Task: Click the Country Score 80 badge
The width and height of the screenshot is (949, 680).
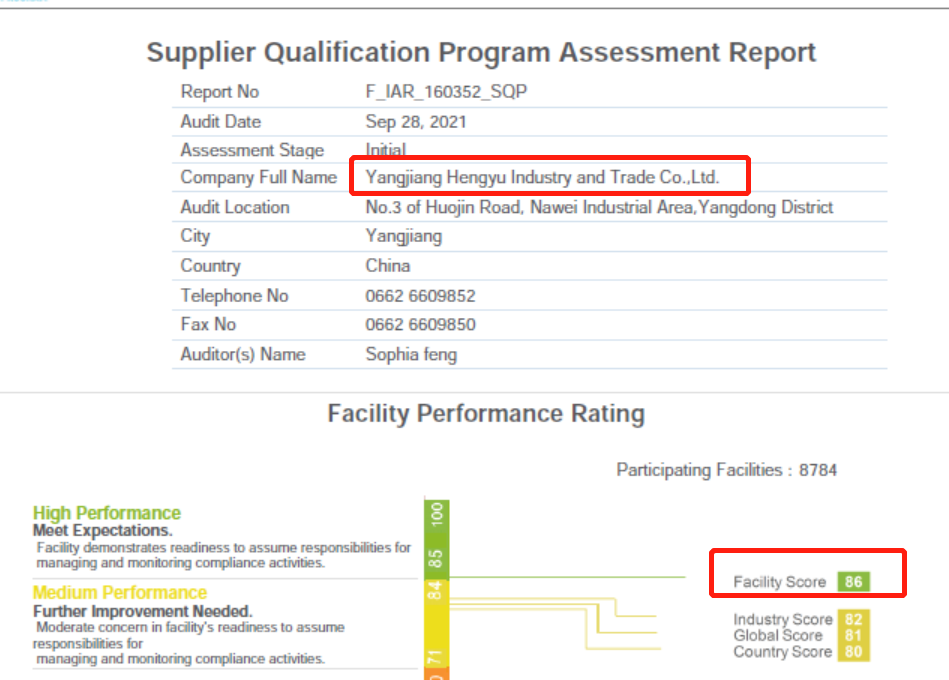Action: click(853, 652)
